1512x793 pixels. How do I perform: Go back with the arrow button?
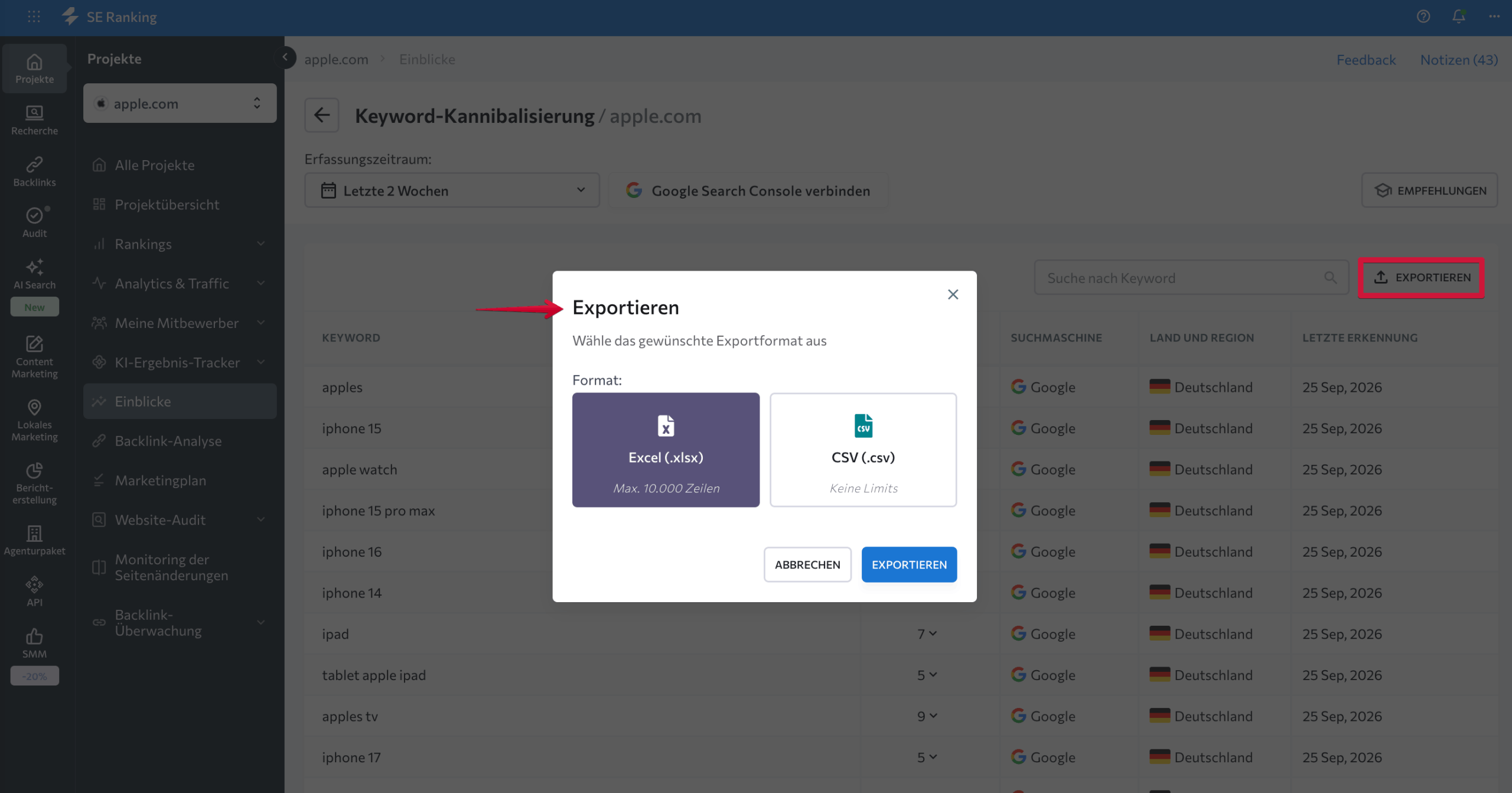322,115
